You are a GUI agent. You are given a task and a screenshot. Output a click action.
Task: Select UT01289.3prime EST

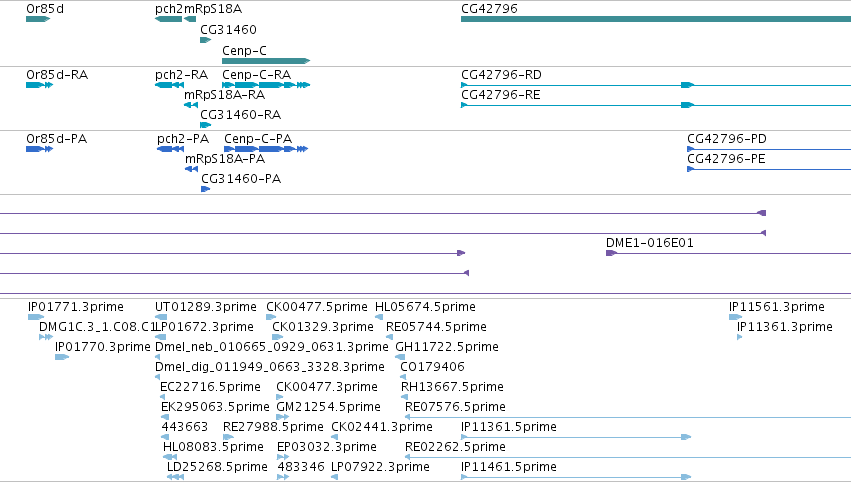pos(161,317)
